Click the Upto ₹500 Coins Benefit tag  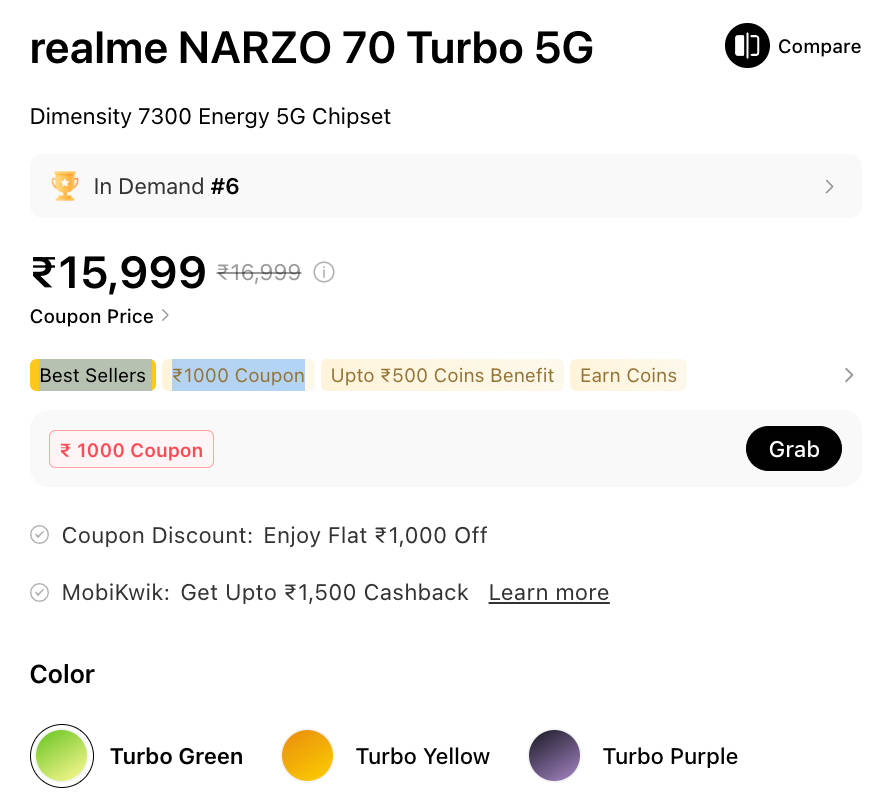(442, 376)
